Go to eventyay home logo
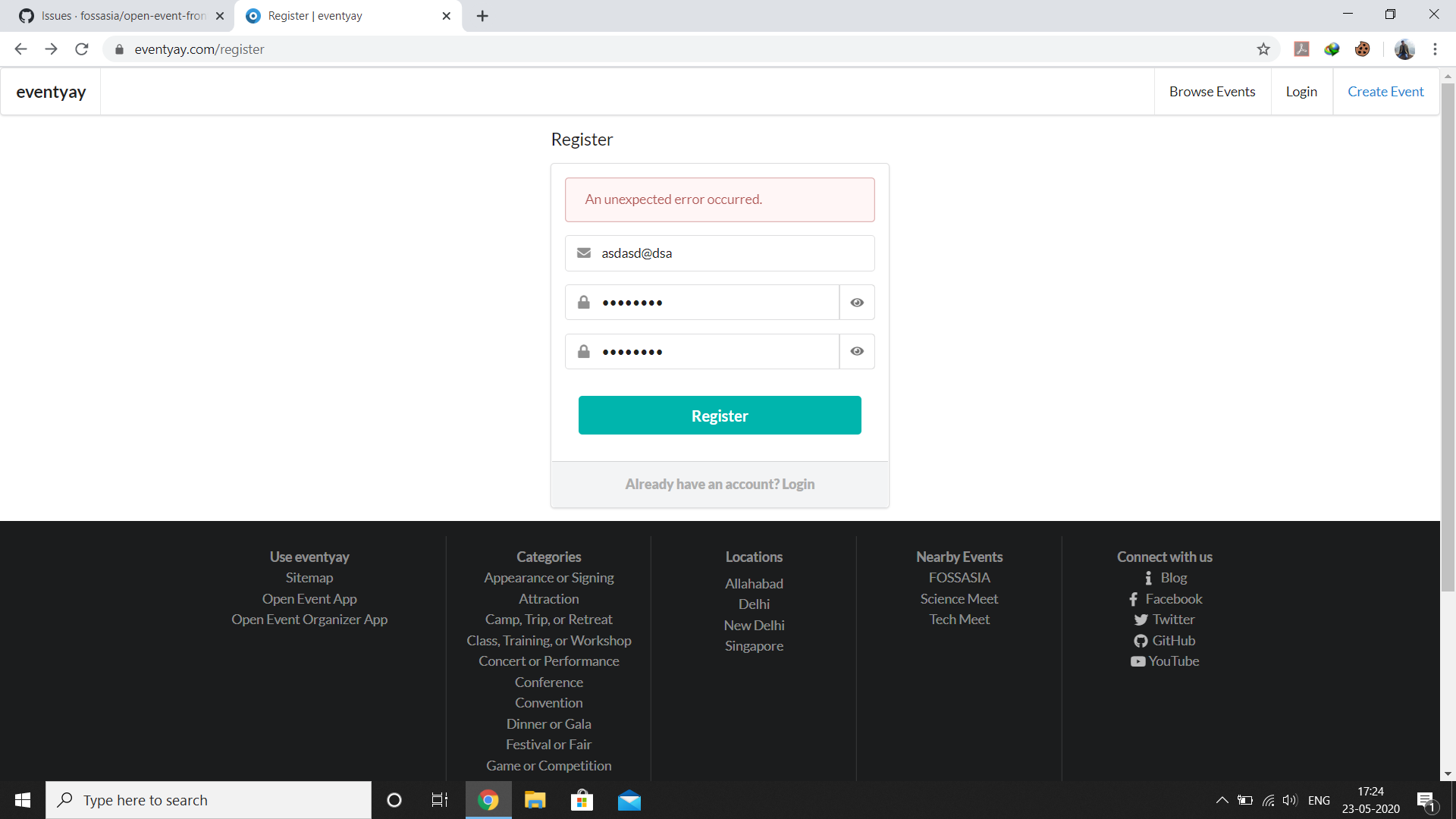 (x=51, y=92)
